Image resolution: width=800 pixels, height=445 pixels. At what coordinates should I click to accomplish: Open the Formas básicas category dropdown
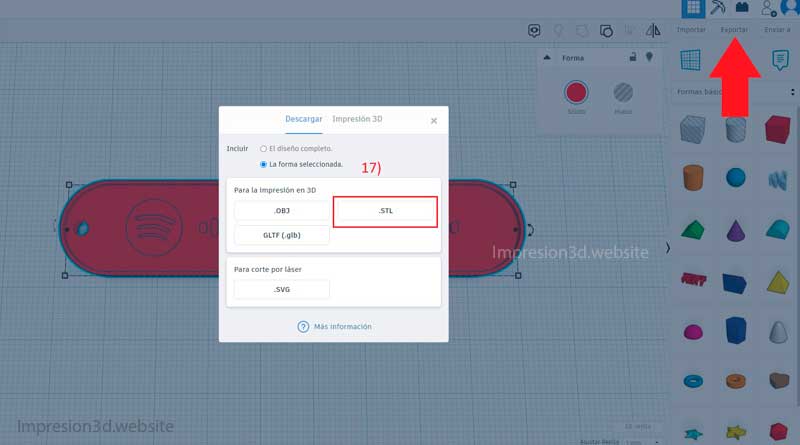735,92
